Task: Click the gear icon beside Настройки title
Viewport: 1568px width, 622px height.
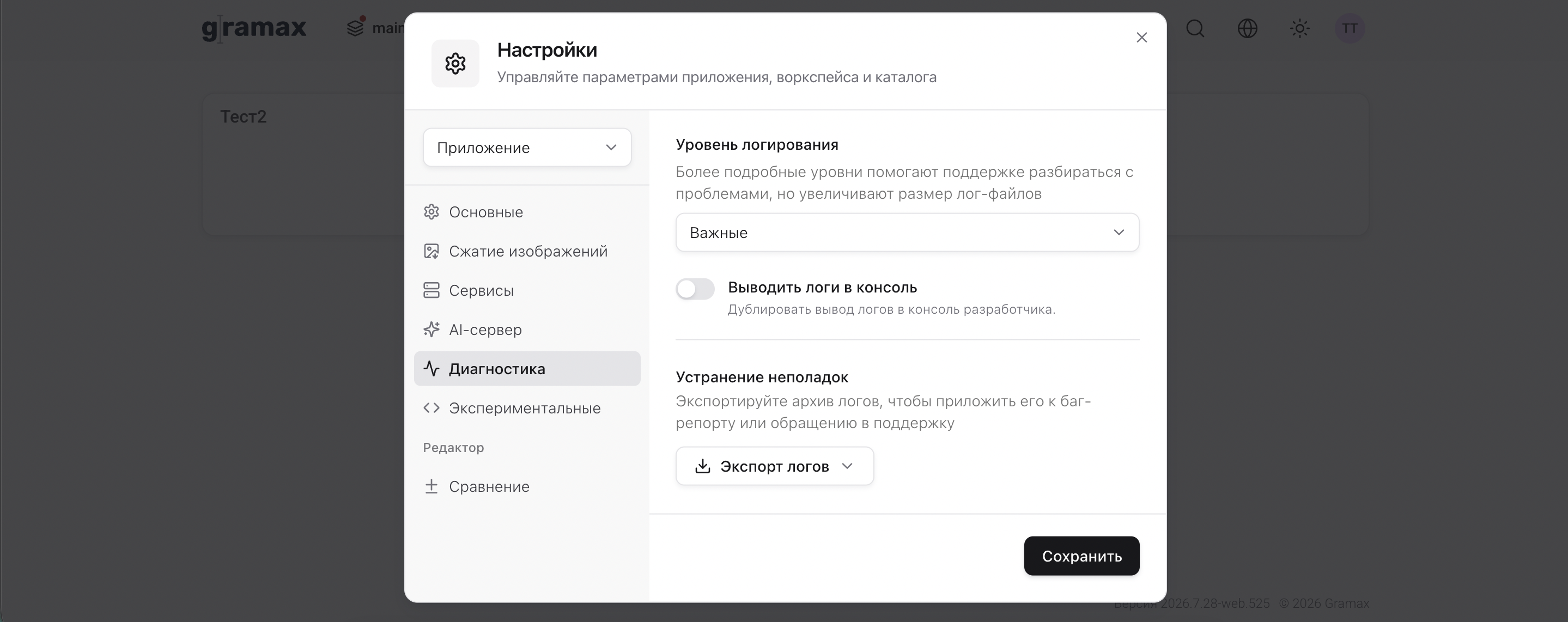Action: (x=455, y=63)
